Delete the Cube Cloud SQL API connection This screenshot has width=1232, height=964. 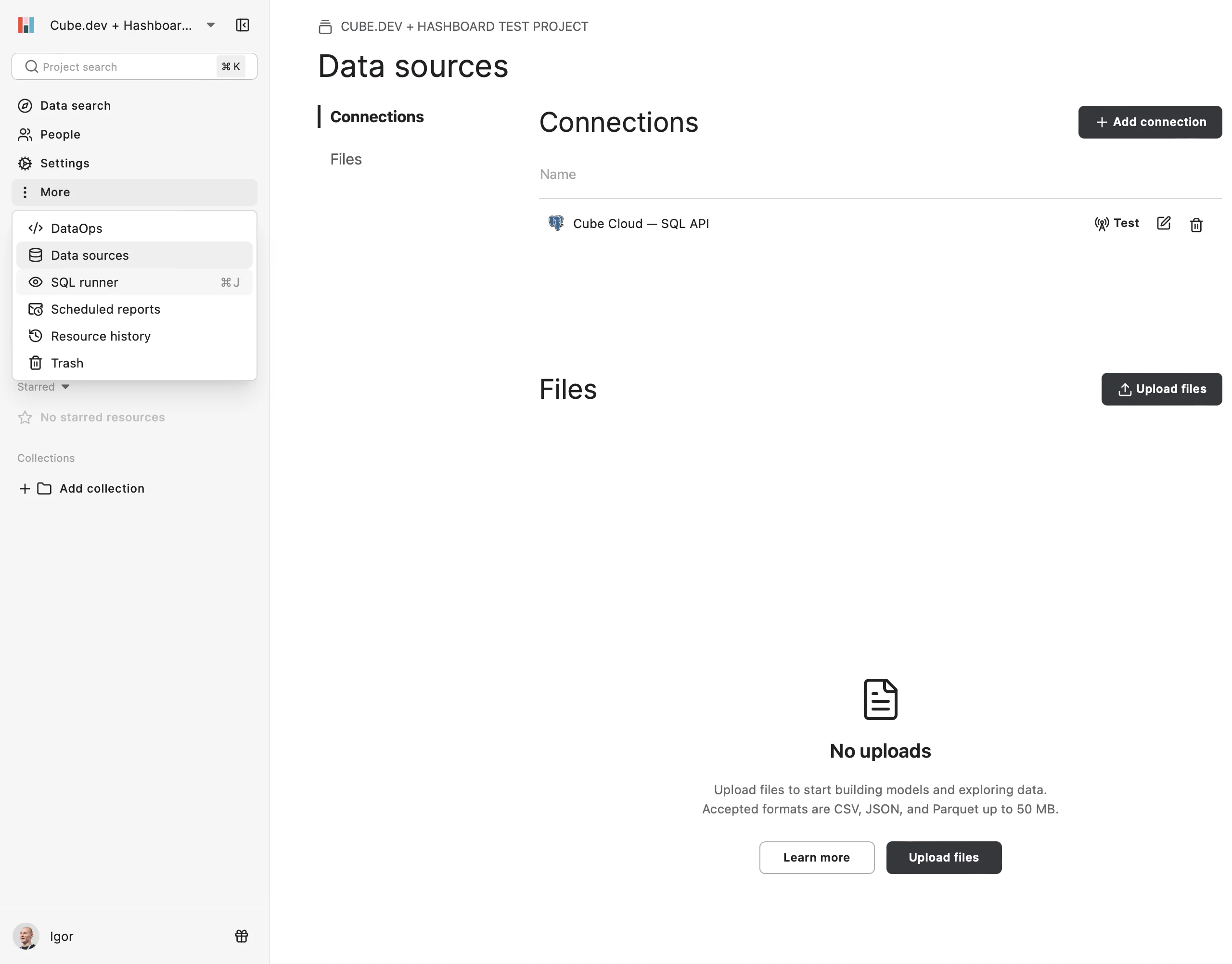click(1196, 225)
